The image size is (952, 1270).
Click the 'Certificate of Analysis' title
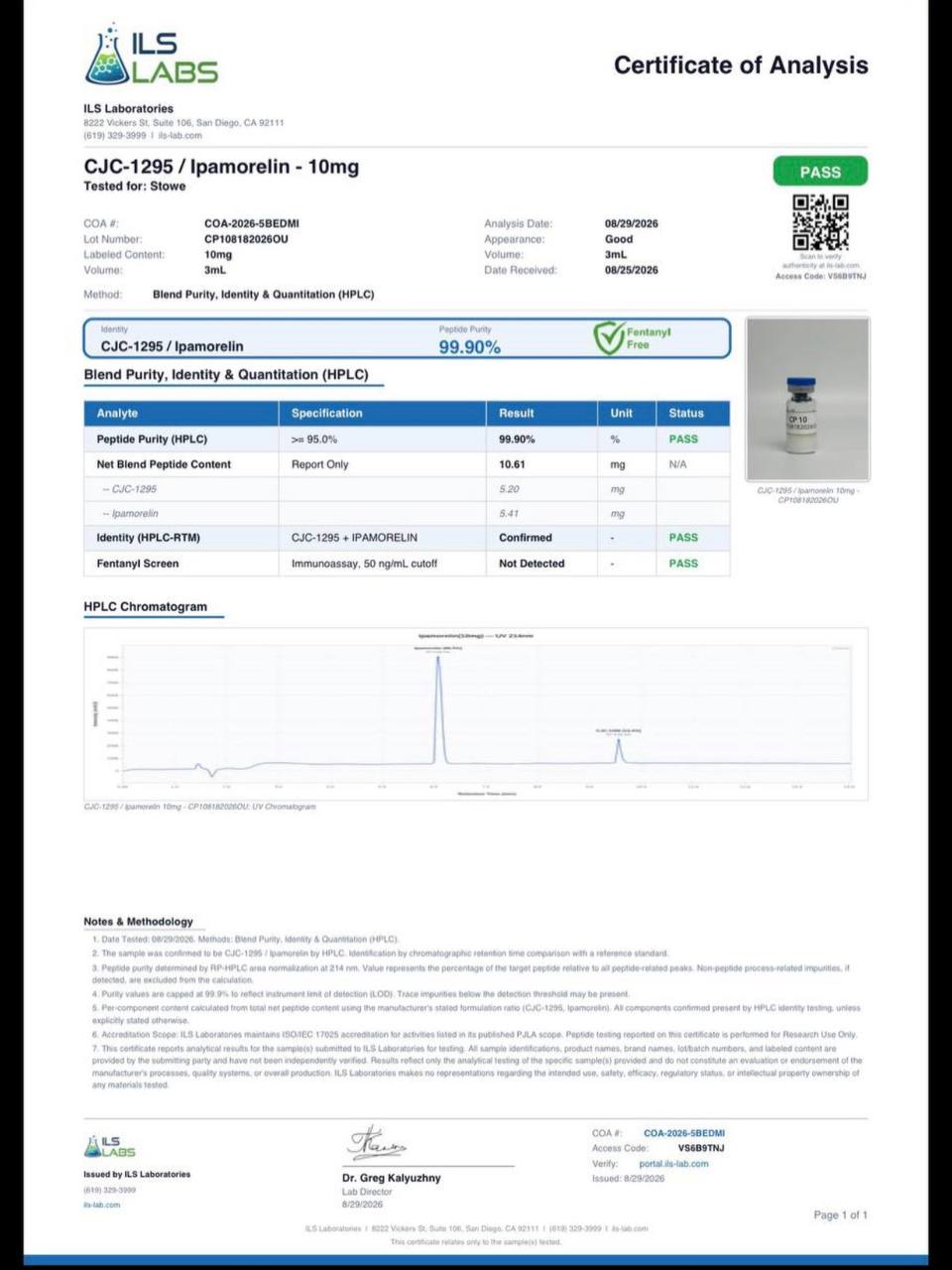tap(741, 65)
